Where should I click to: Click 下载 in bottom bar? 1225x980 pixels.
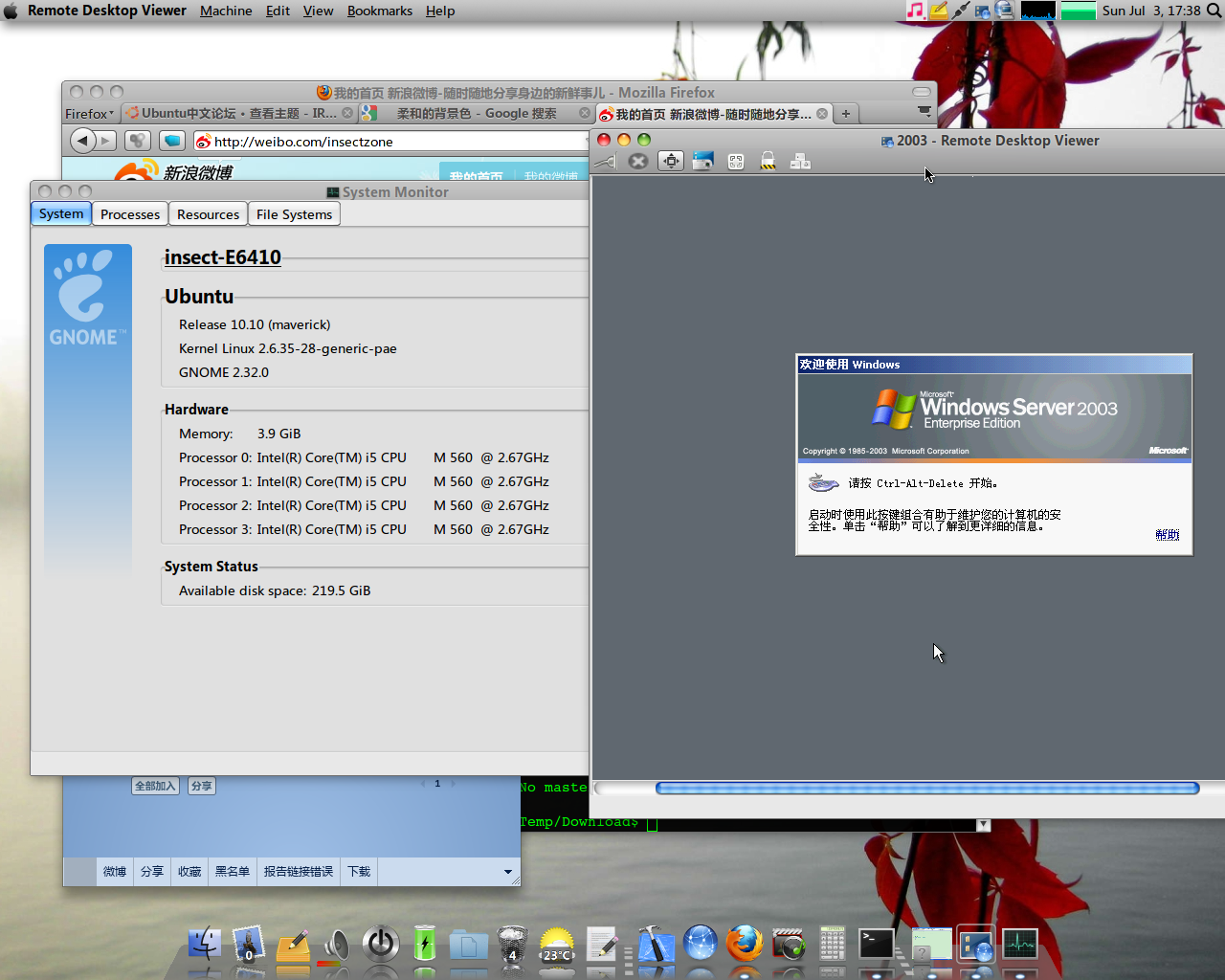(x=359, y=872)
